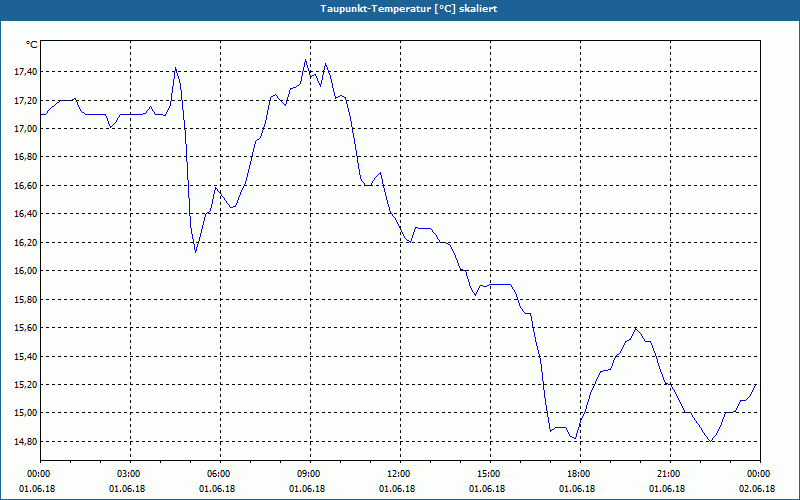
Task: Click the curve dip near 05:10
Action: coord(195,252)
